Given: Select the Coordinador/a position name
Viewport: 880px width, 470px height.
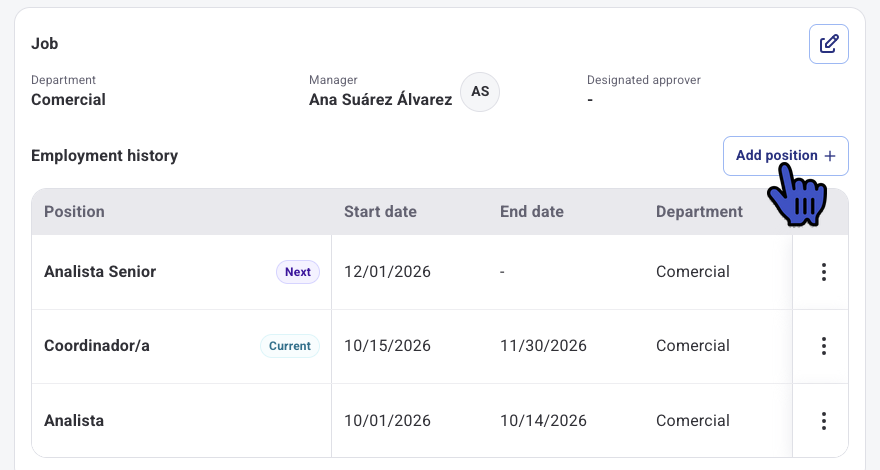Looking at the screenshot, I should (x=97, y=346).
